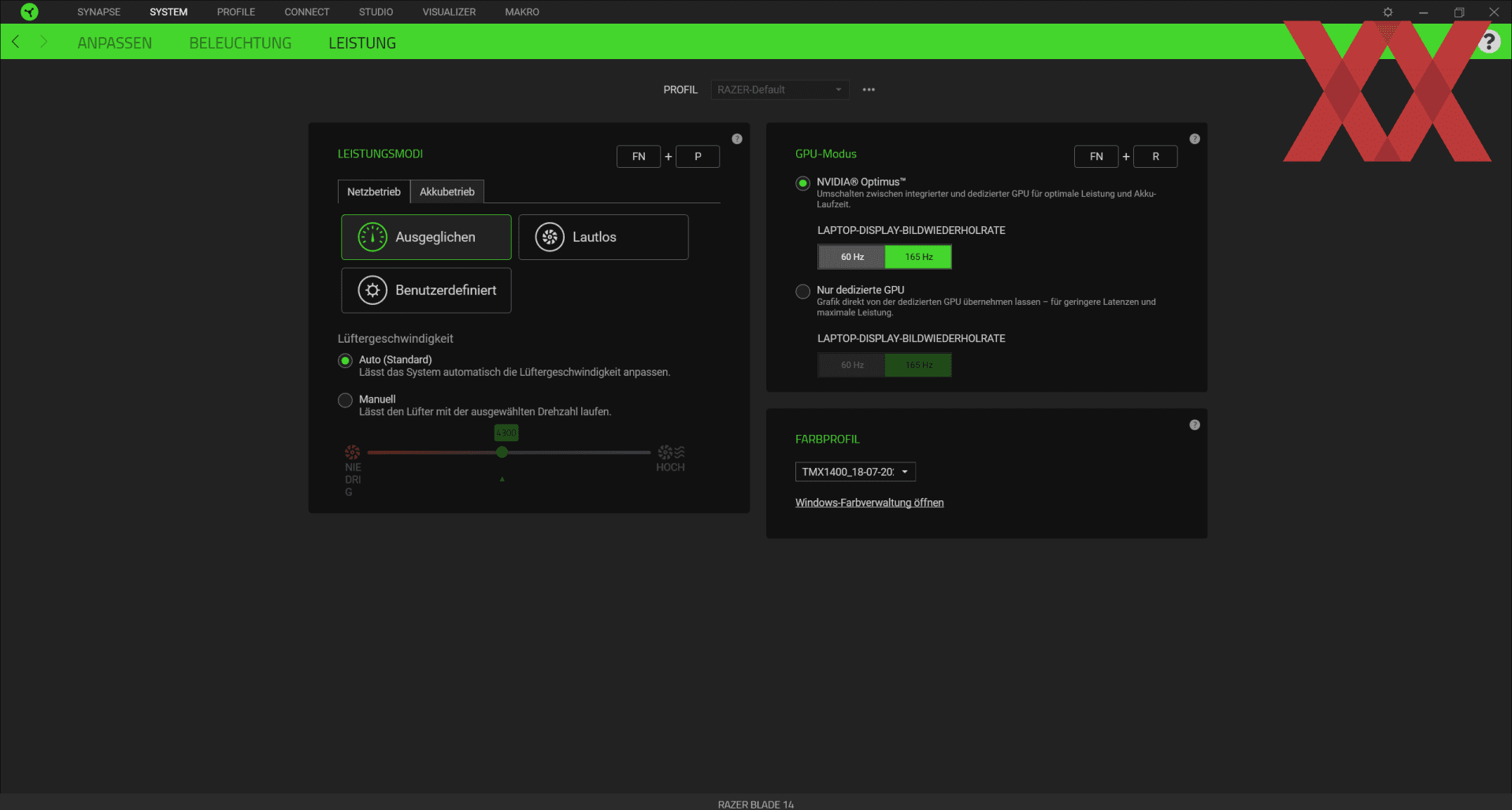
Task: Set dedicated GPU refresh rate to 165 Hz
Action: (918, 365)
